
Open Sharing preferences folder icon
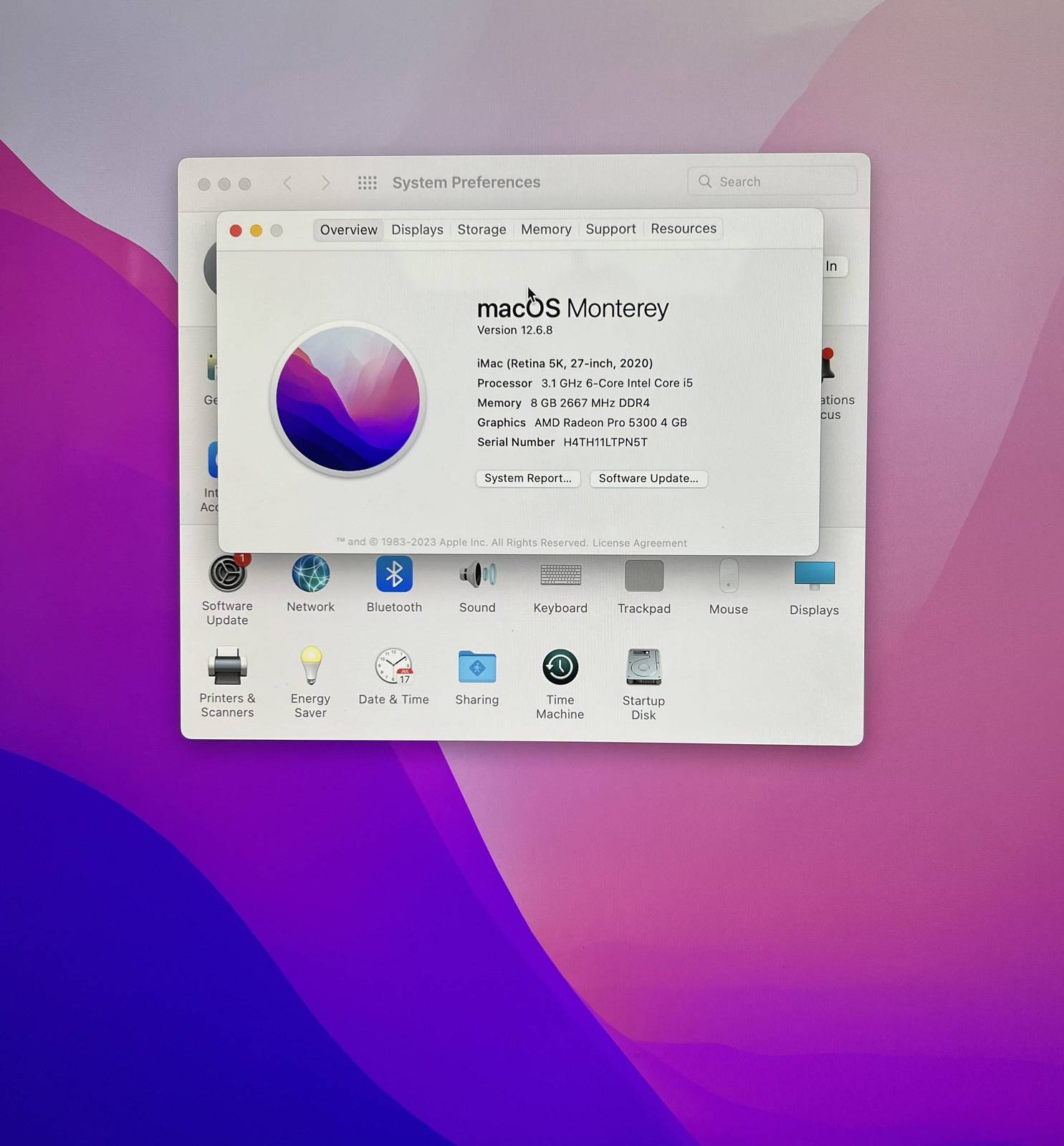click(477, 668)
